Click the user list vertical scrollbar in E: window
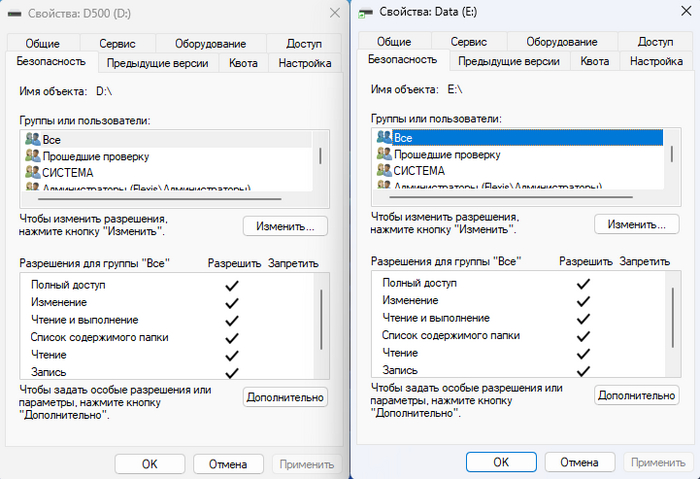700x479 pixels. (670, 155)
